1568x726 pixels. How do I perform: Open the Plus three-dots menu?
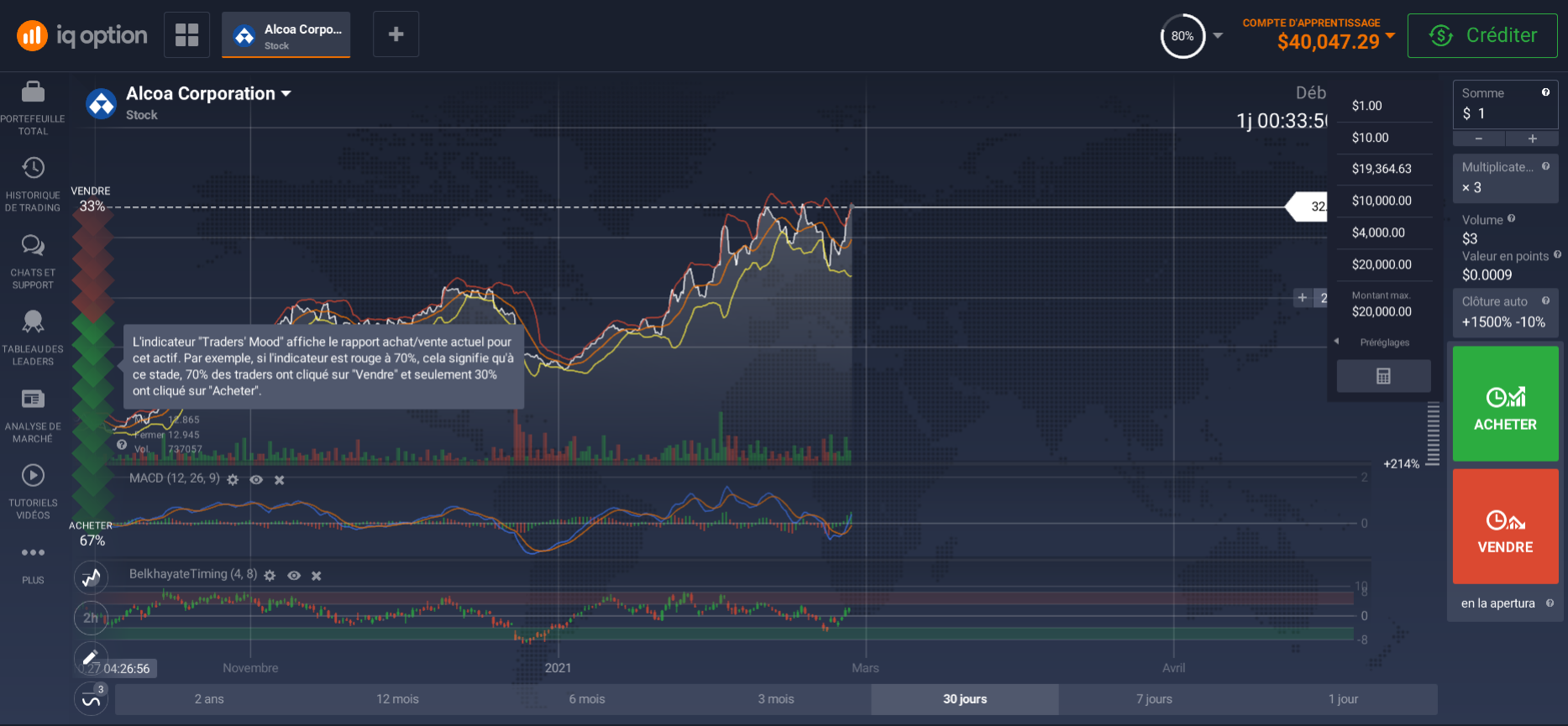coord(33,552)
